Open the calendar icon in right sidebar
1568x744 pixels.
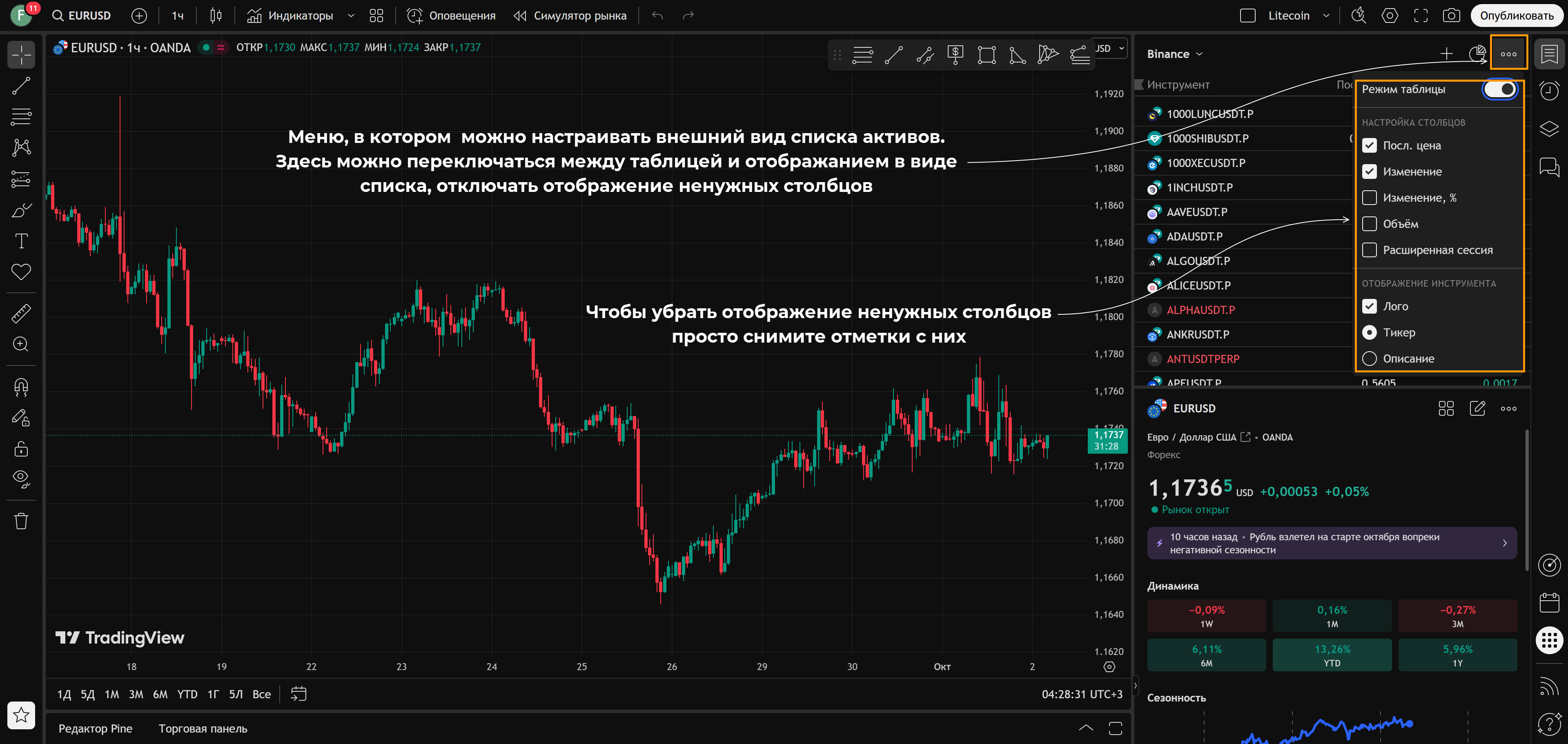tap(1549, 603)
